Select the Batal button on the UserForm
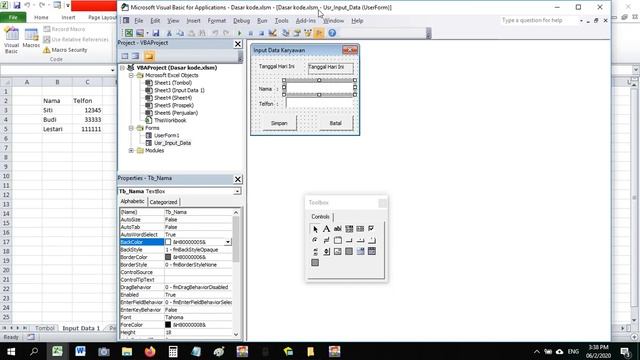Screen dimensions: 640x360 click(336, 123)
